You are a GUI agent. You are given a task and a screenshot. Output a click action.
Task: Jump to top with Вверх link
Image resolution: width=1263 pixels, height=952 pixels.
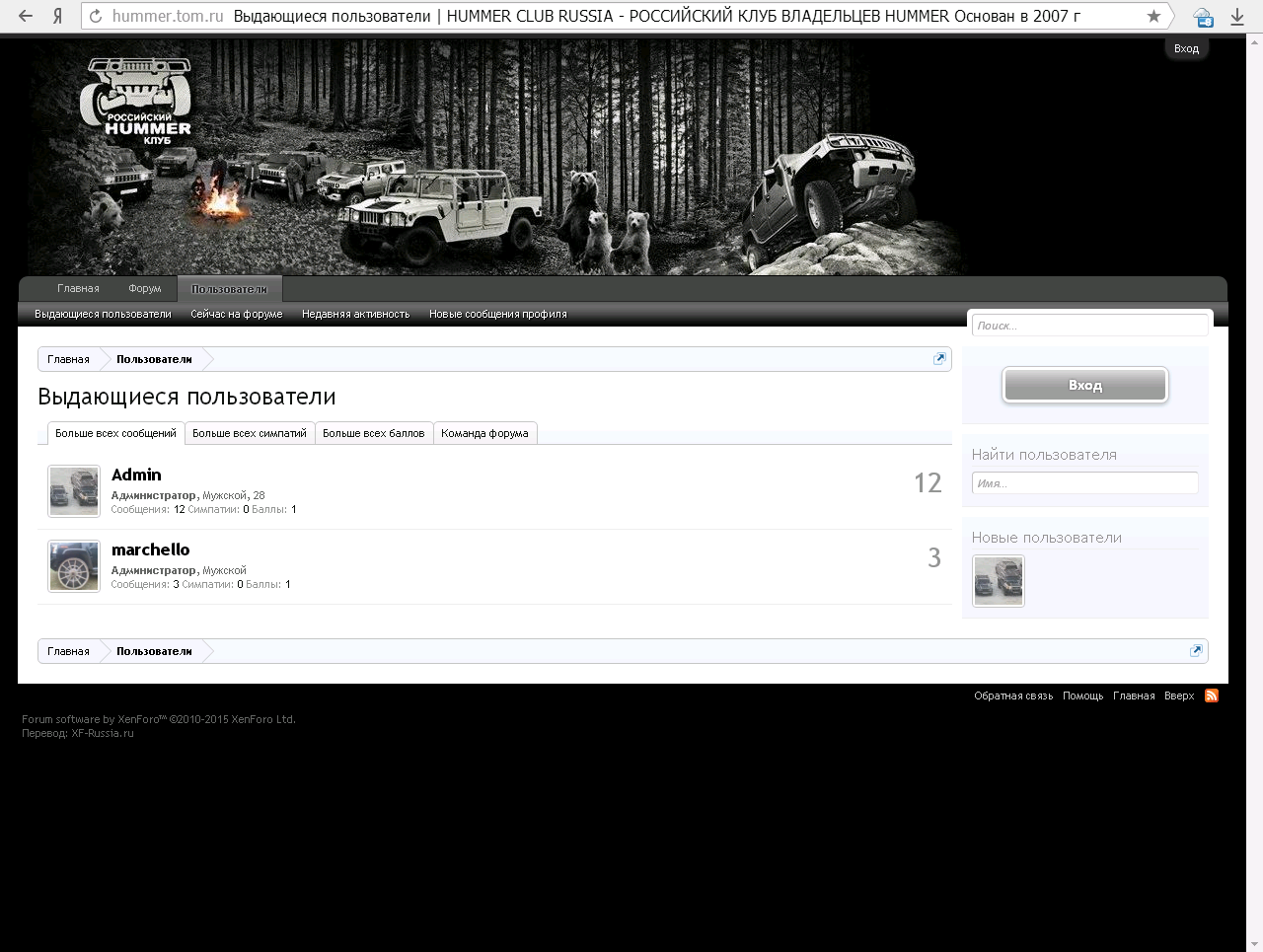click(x=1179, y=696)
